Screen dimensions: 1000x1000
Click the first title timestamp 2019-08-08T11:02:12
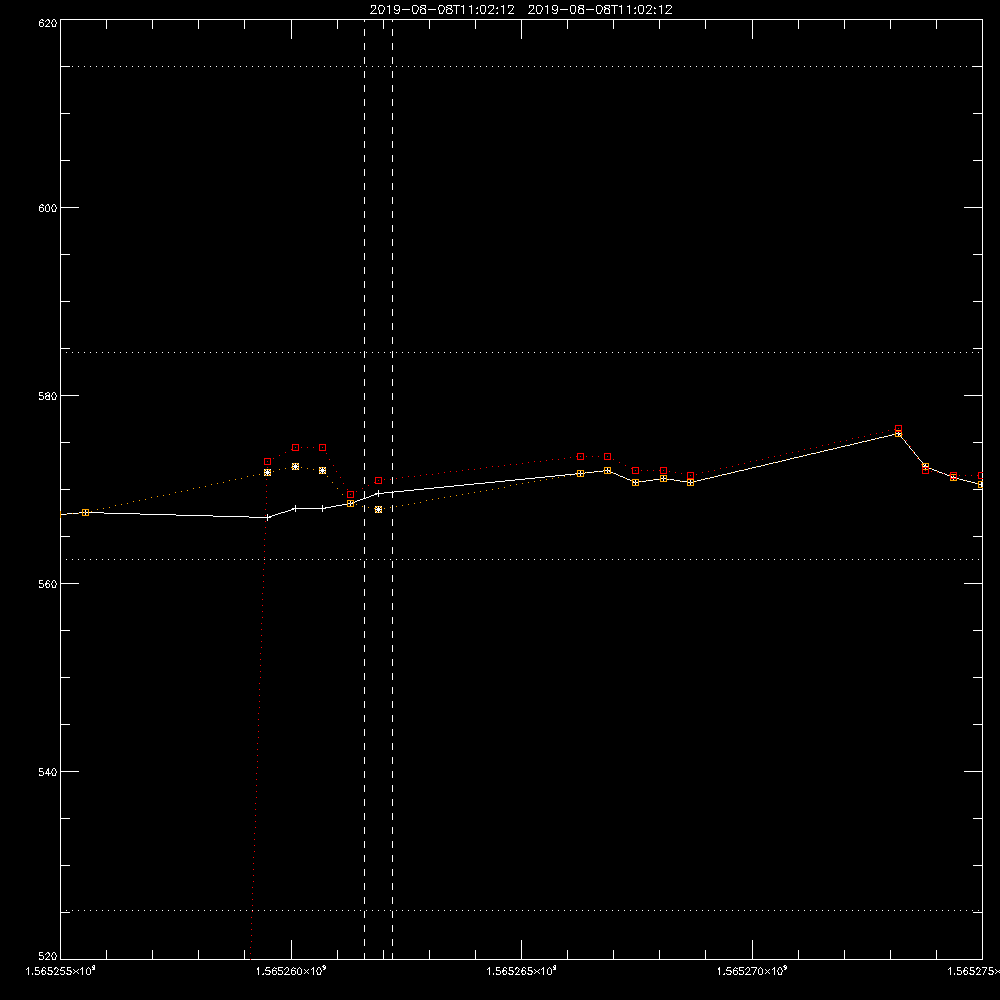442,10
